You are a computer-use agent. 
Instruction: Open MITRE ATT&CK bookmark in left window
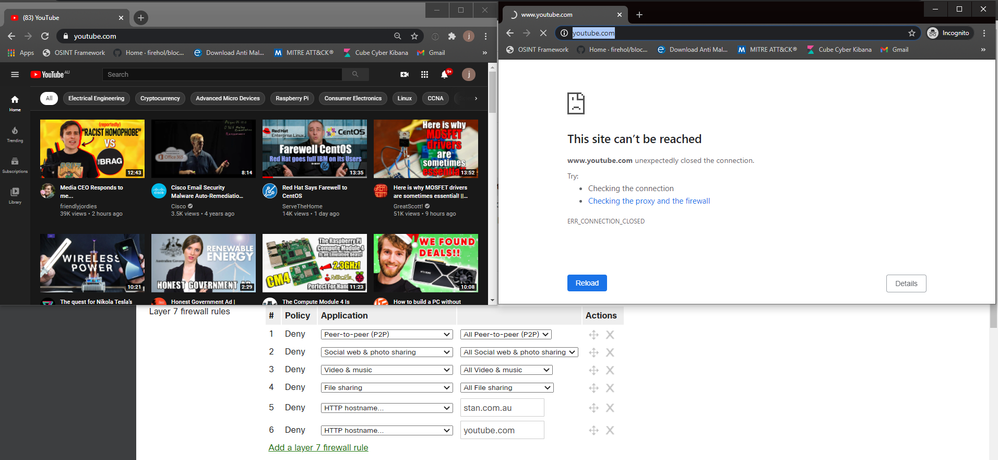[304, 53]
